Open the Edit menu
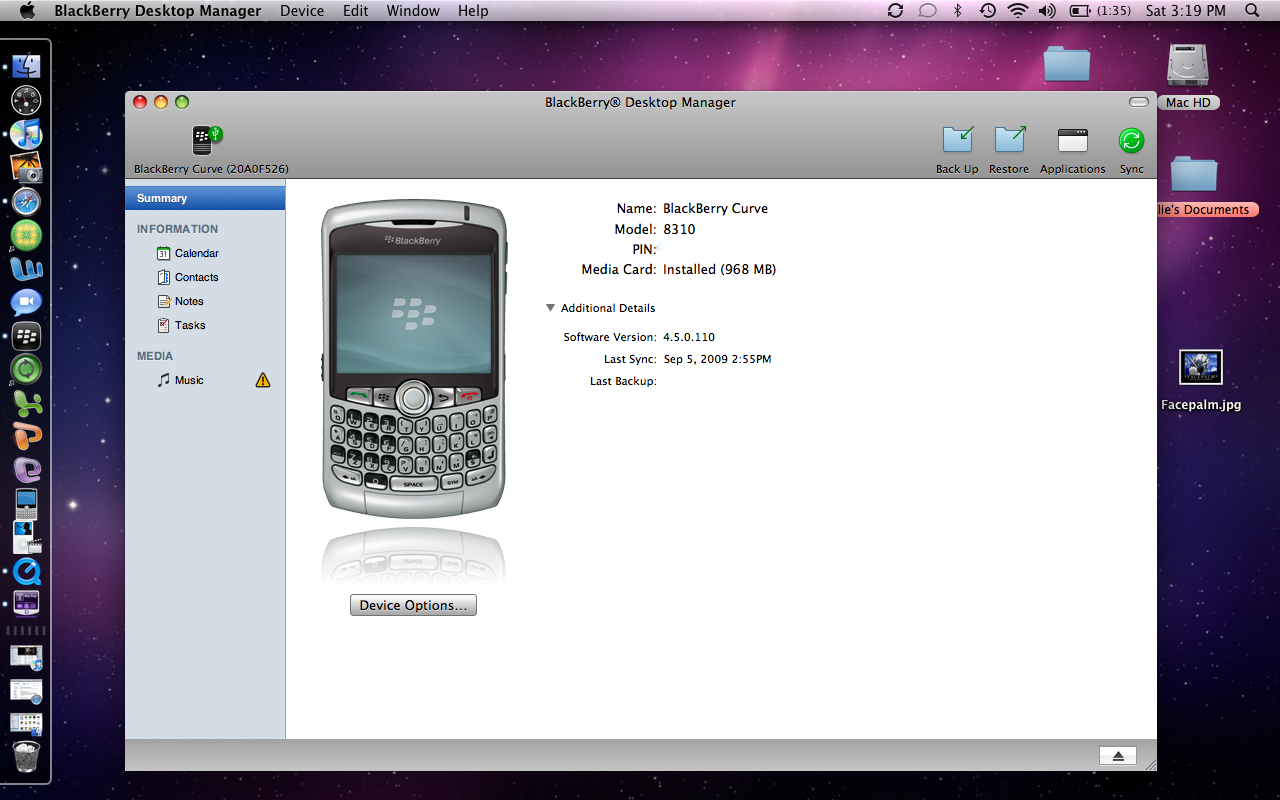 coord(356,11)
